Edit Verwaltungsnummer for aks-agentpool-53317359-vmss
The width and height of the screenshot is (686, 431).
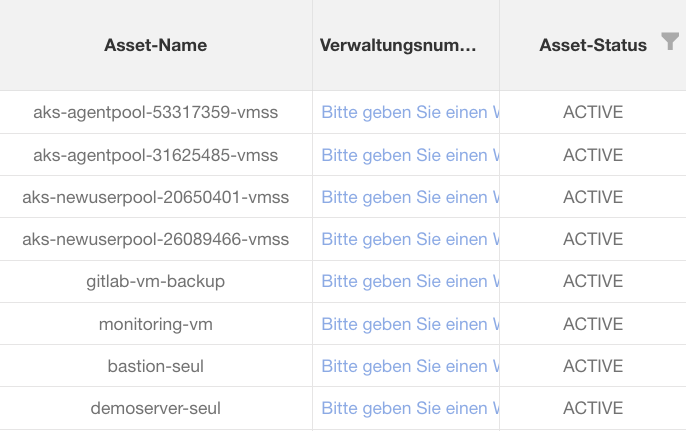[410, 113]
